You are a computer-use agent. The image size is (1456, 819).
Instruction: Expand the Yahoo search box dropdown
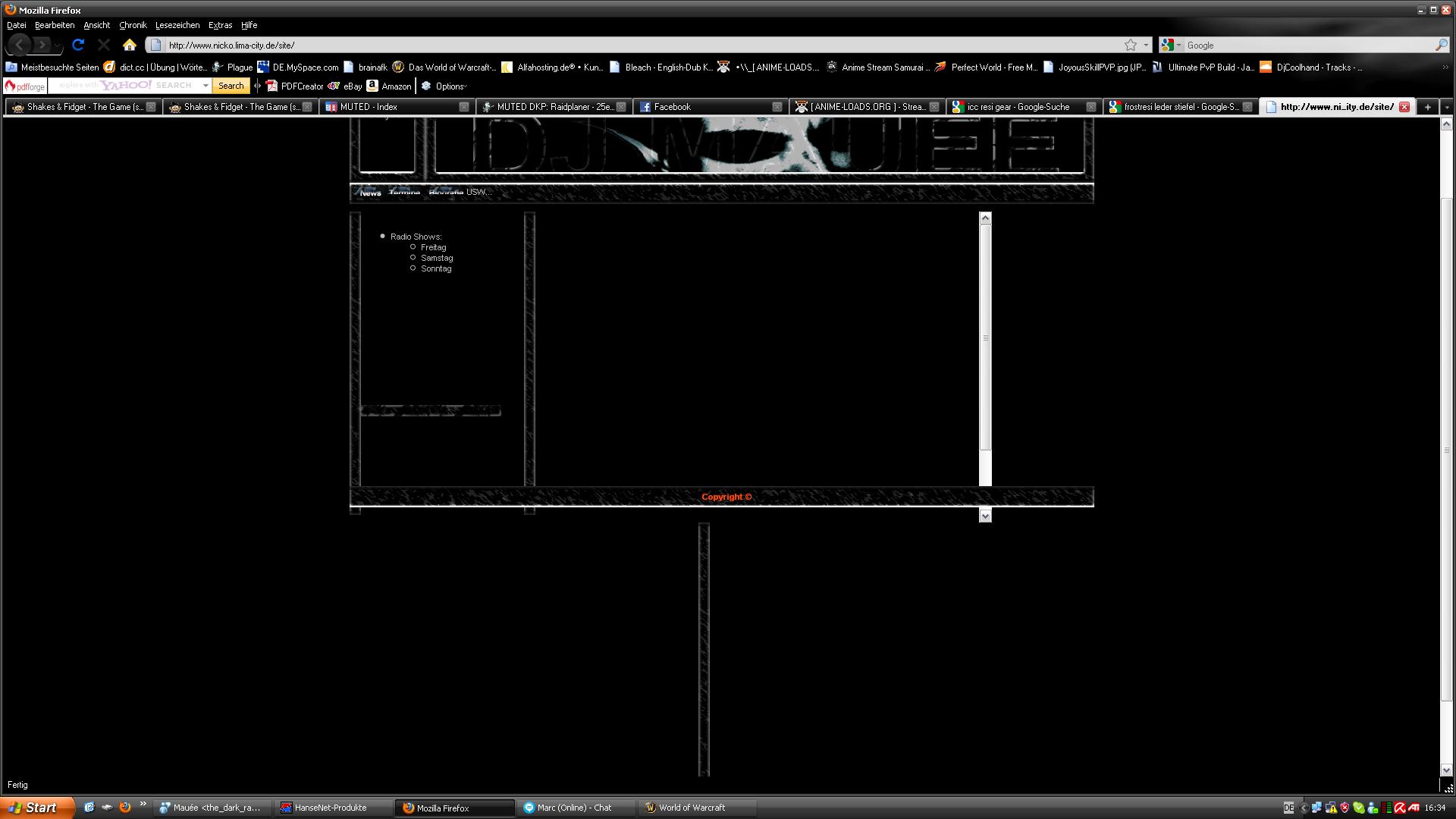pyautogui.click(x=206, y=86)
